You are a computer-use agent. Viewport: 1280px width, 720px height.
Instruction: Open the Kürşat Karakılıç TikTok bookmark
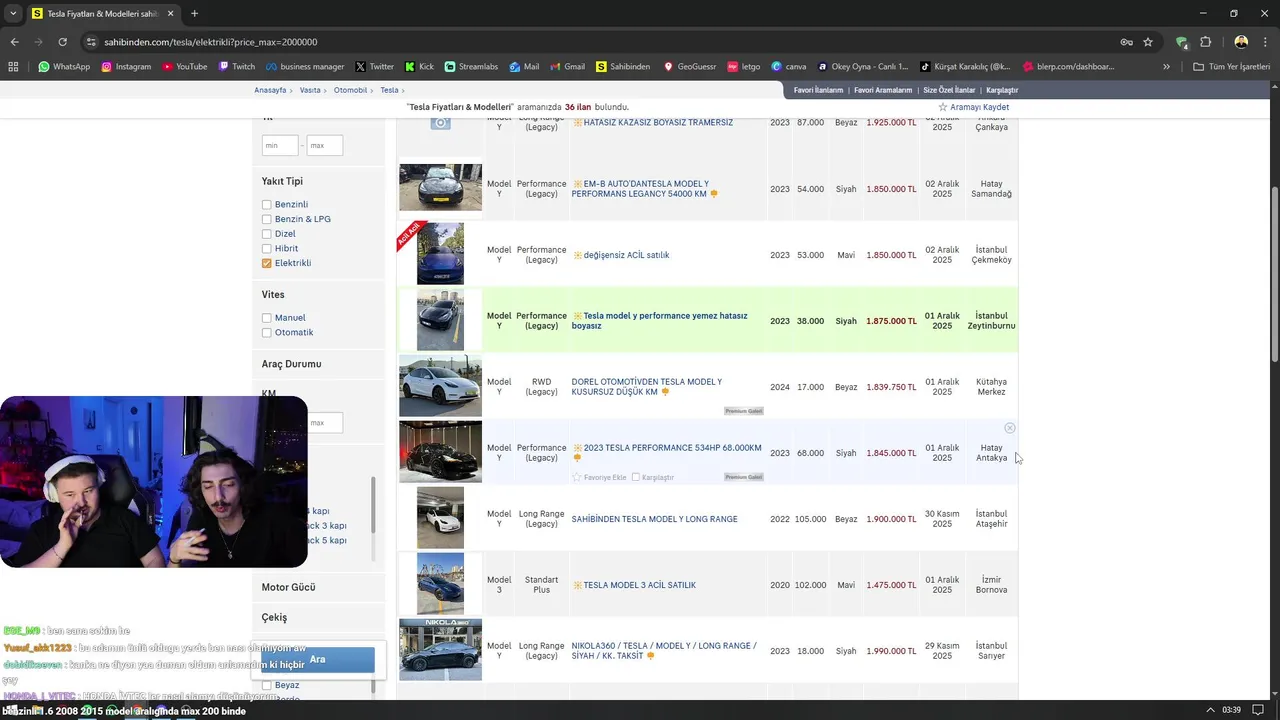966,67
